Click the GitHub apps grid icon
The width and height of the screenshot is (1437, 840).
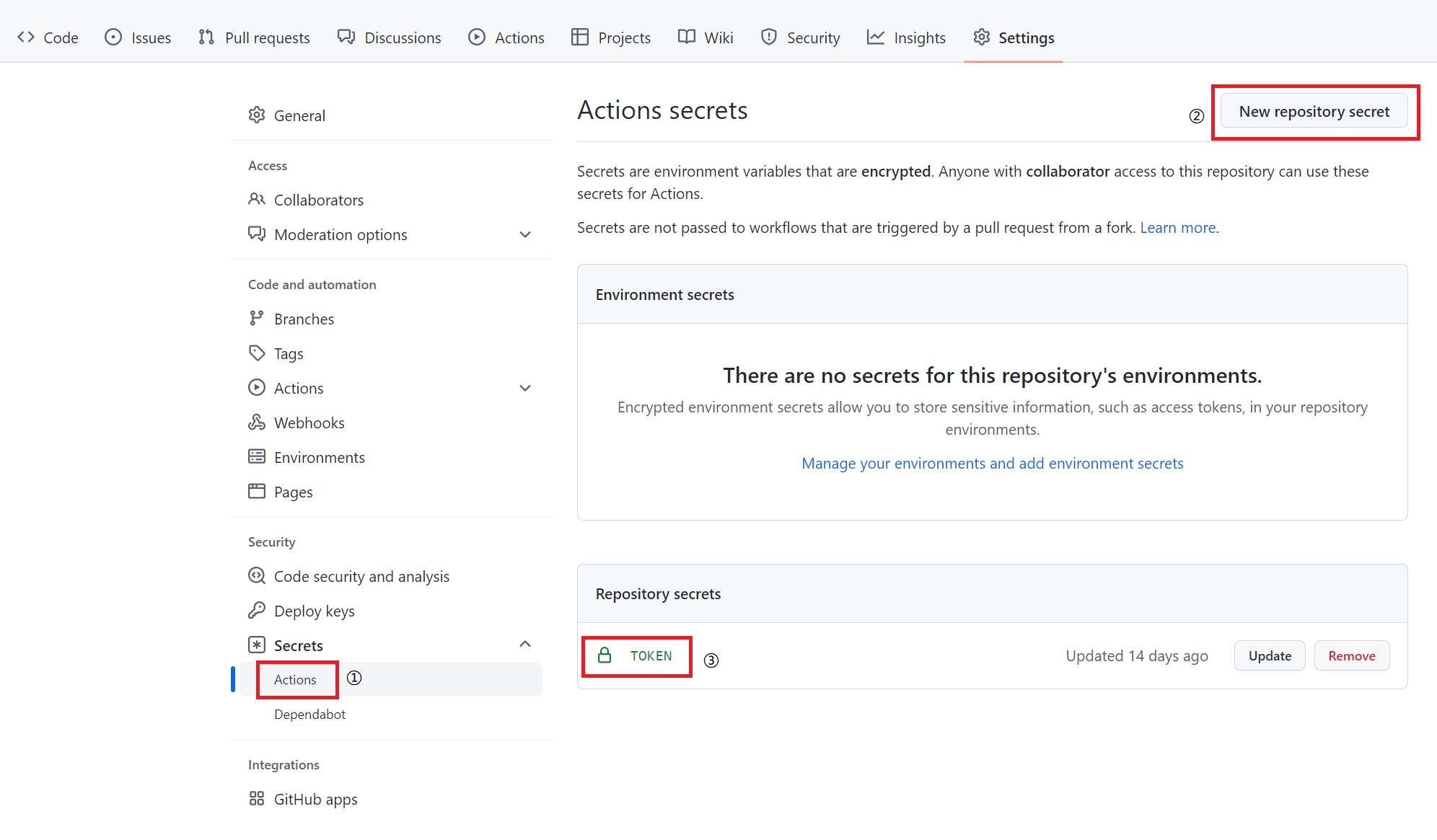pos(257,798)
